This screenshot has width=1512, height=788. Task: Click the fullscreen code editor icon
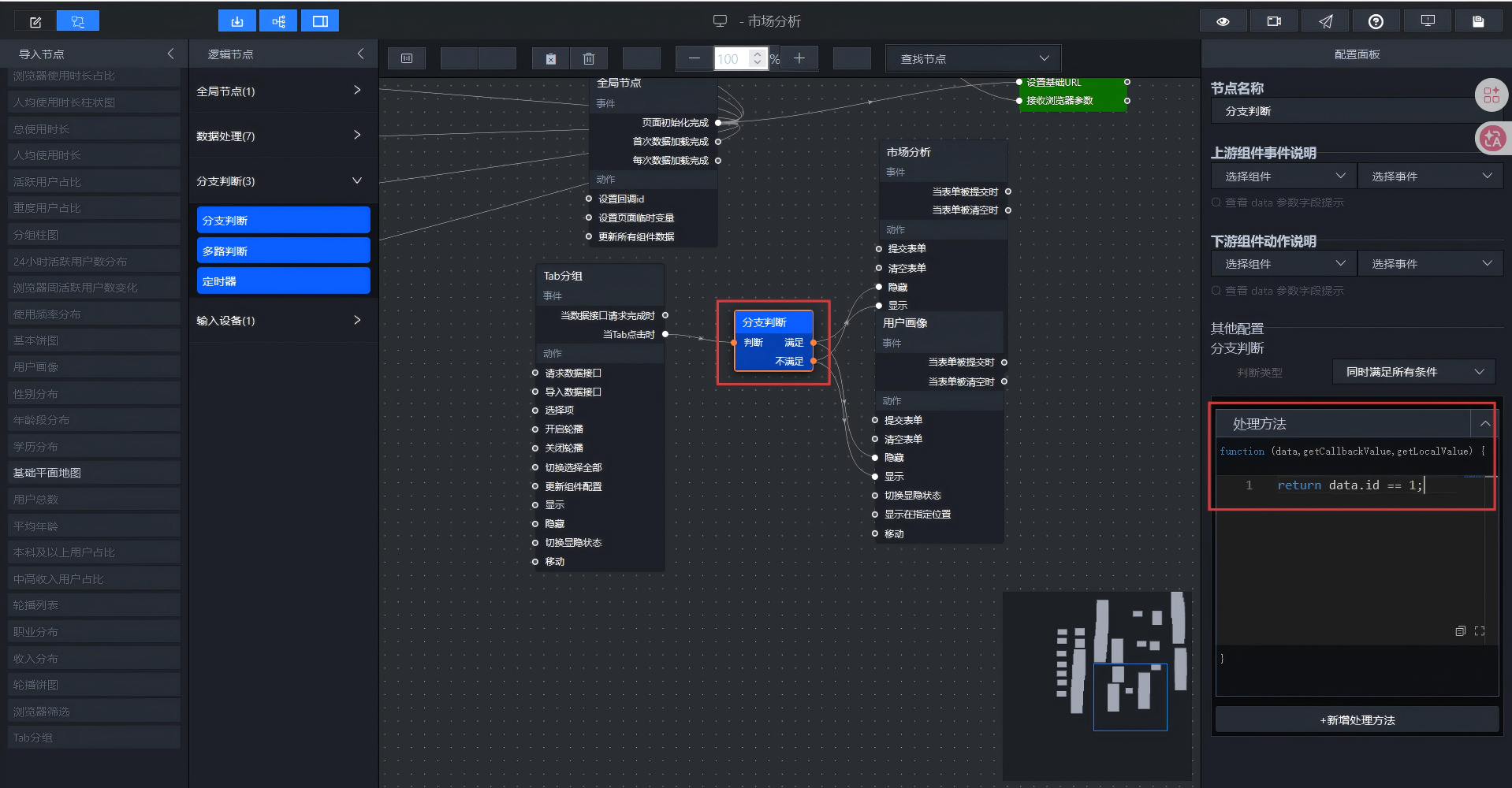tap(1480, 631)
